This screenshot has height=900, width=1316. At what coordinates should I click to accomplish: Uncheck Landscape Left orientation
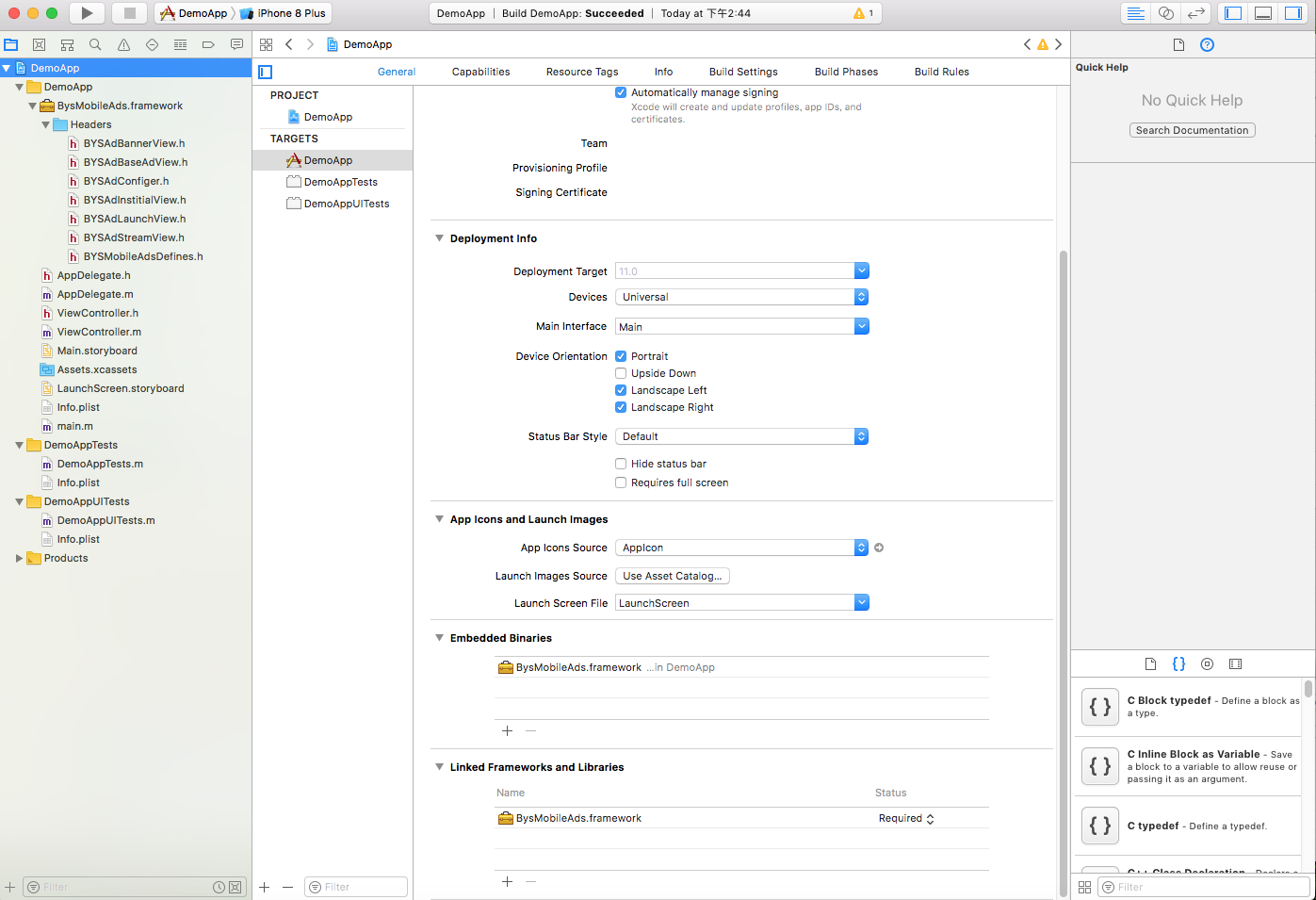(621, 390)
